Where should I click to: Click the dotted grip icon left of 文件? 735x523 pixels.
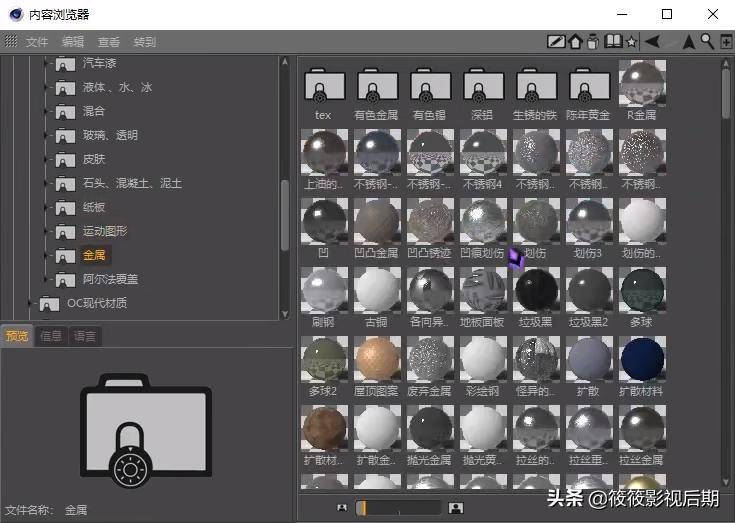point(11,41)
